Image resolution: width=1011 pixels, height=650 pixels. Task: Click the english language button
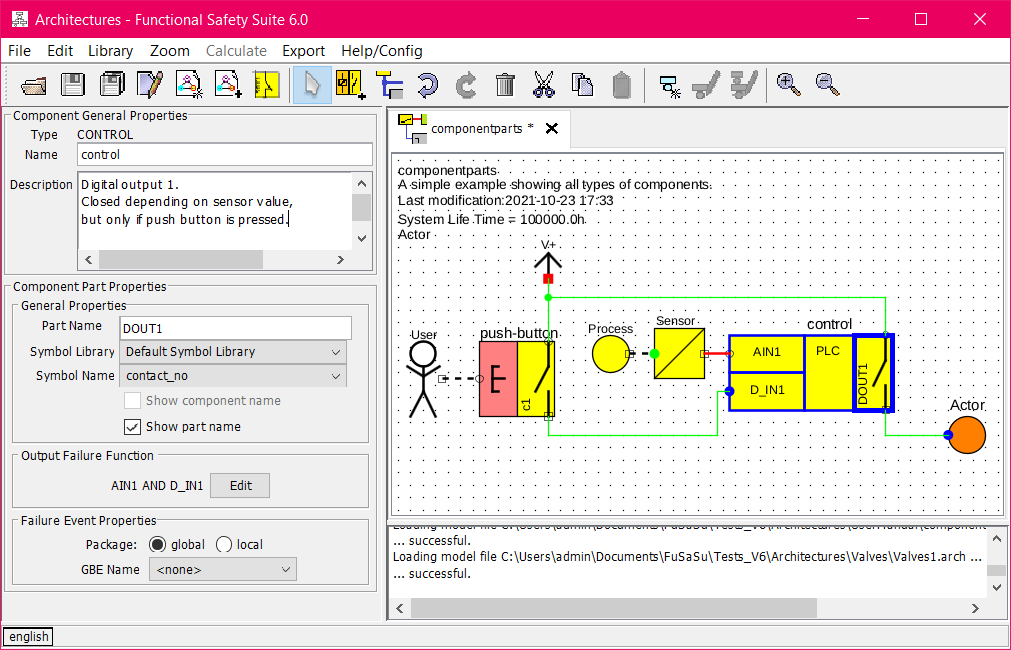pyautogui.click(x=28, y=637)
